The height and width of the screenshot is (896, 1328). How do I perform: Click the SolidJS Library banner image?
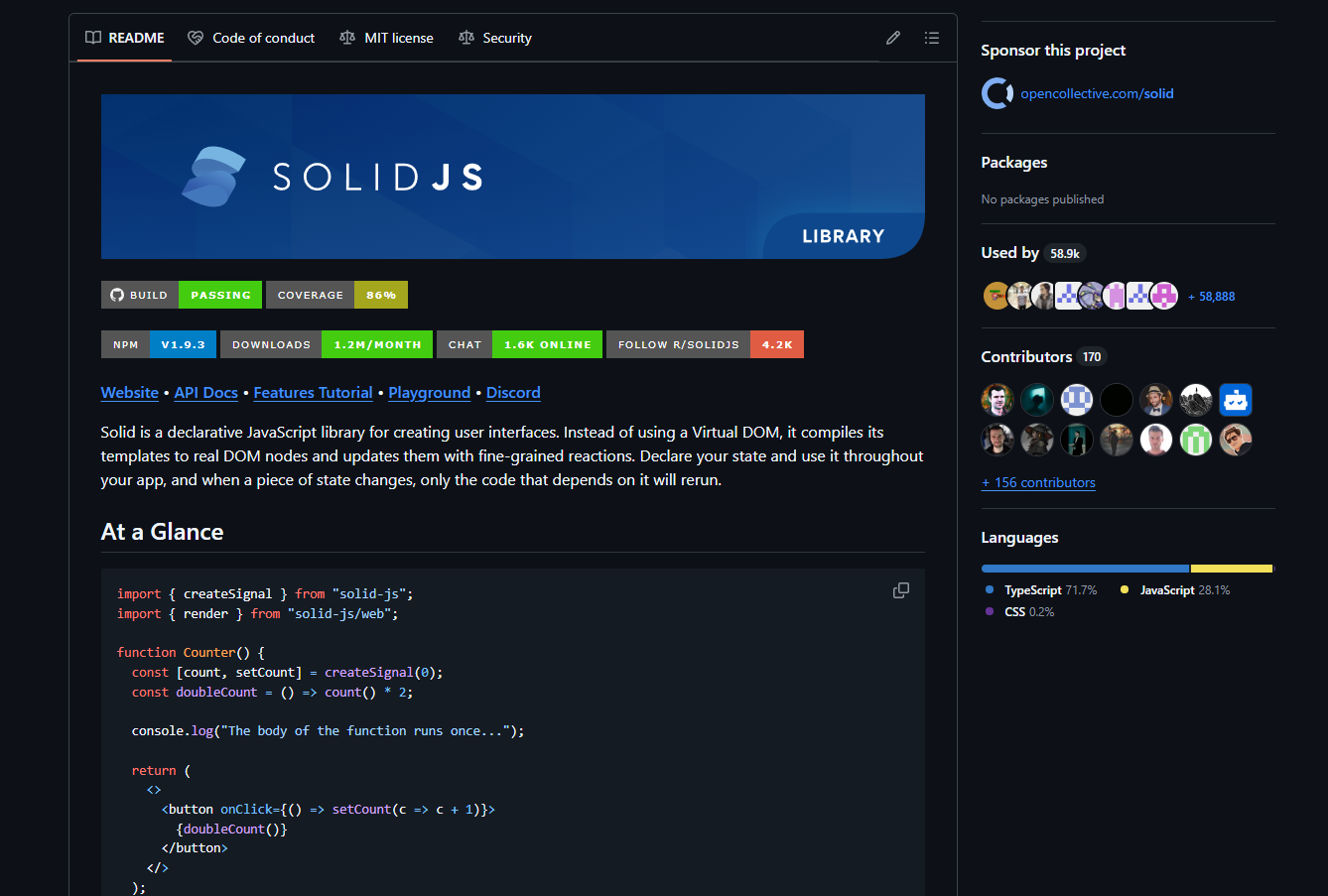tap(512, 177)
